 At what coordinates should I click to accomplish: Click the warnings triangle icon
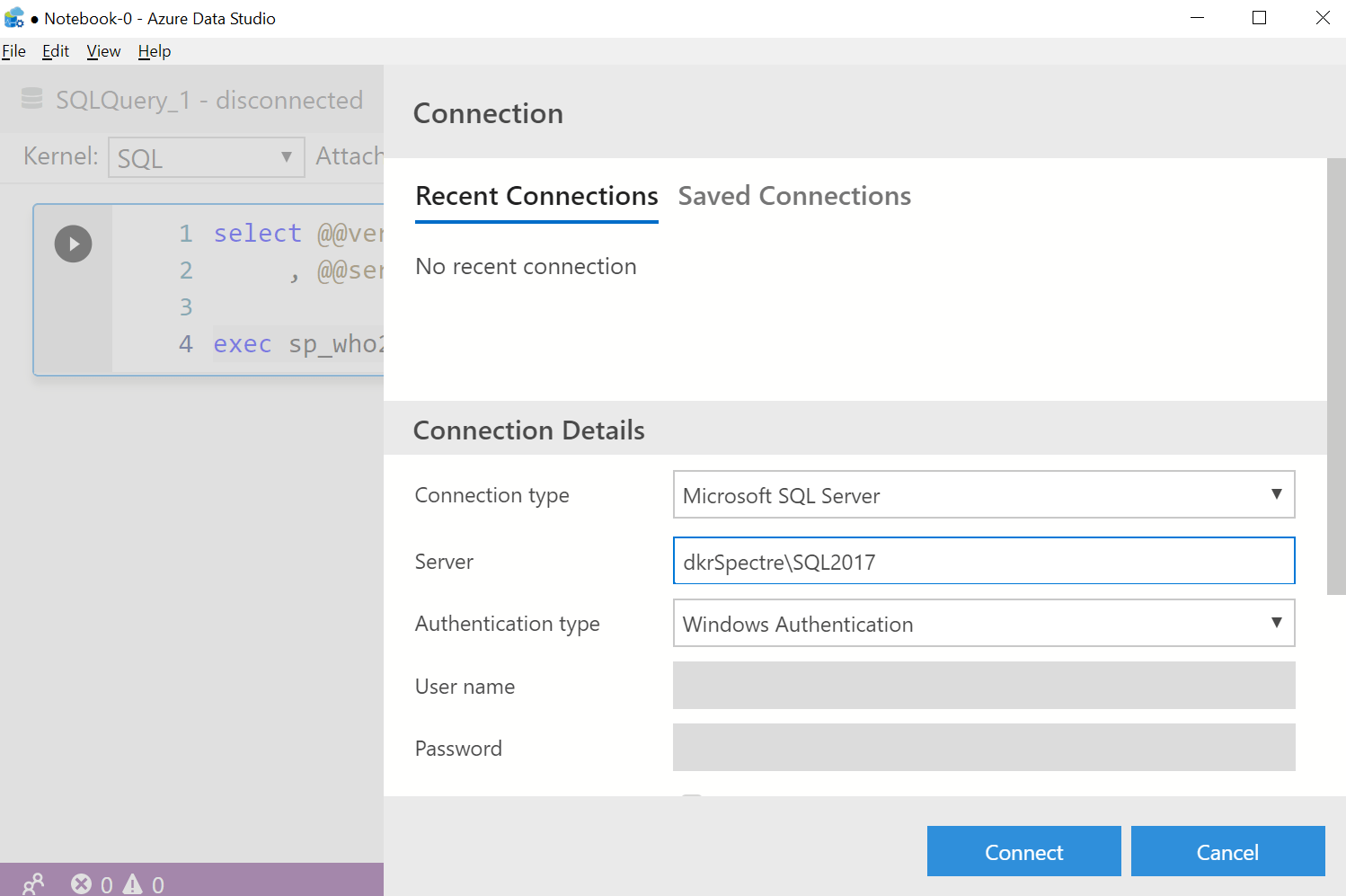(x=133, y=884)
